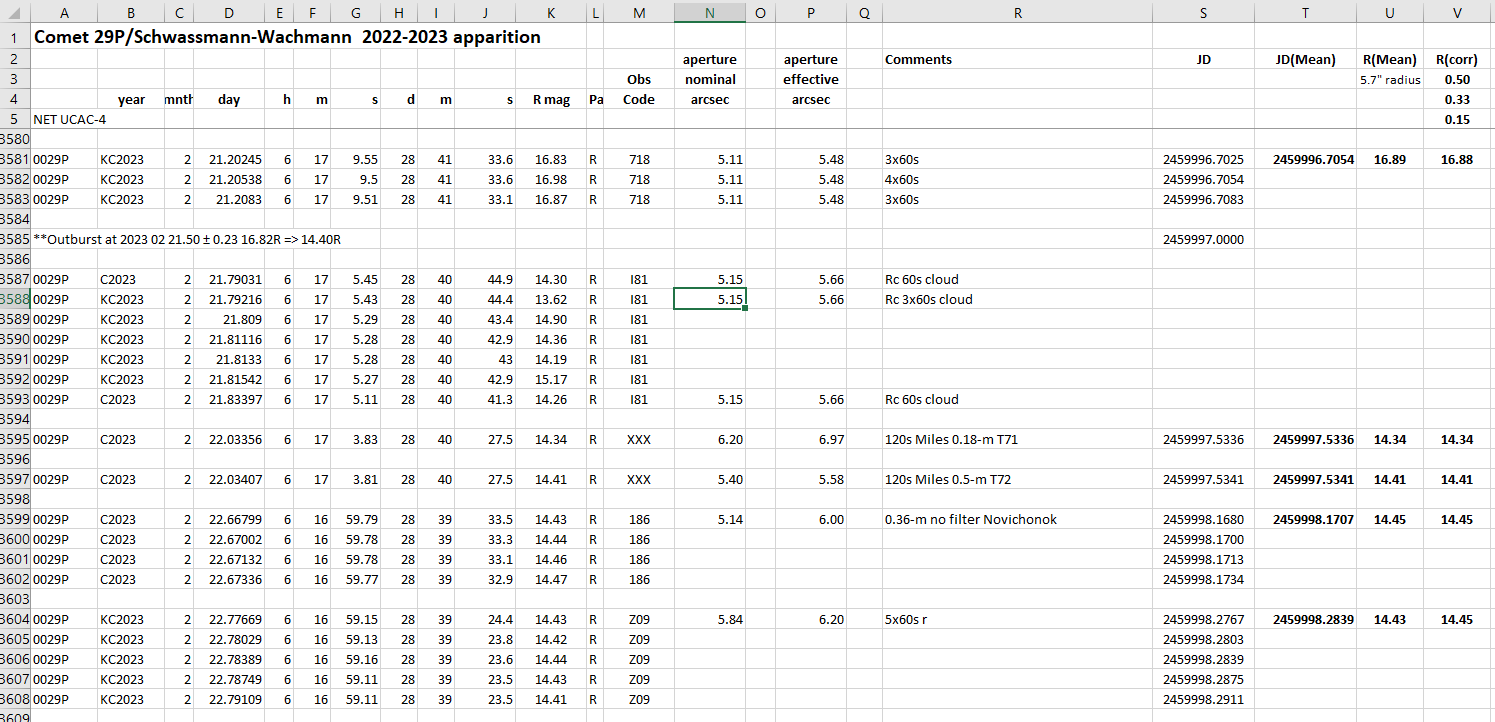Select the 0.15 cell in column V
This screenshot has height=722, width=1495.
tap(1457, 119)
